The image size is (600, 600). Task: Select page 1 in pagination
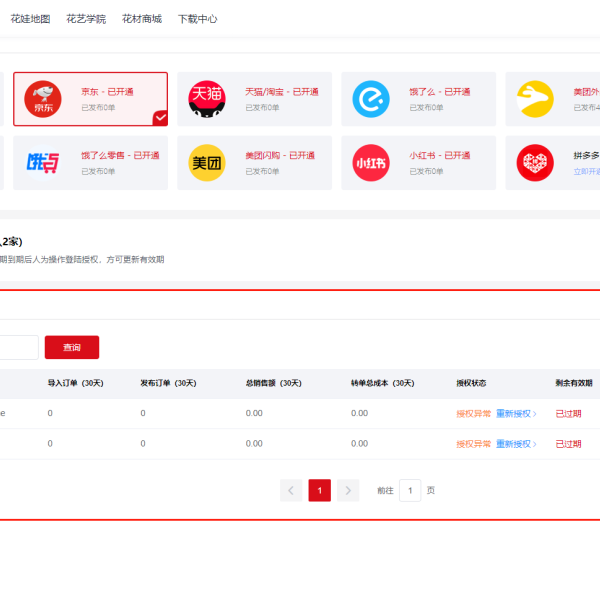[x=320, y=490]
